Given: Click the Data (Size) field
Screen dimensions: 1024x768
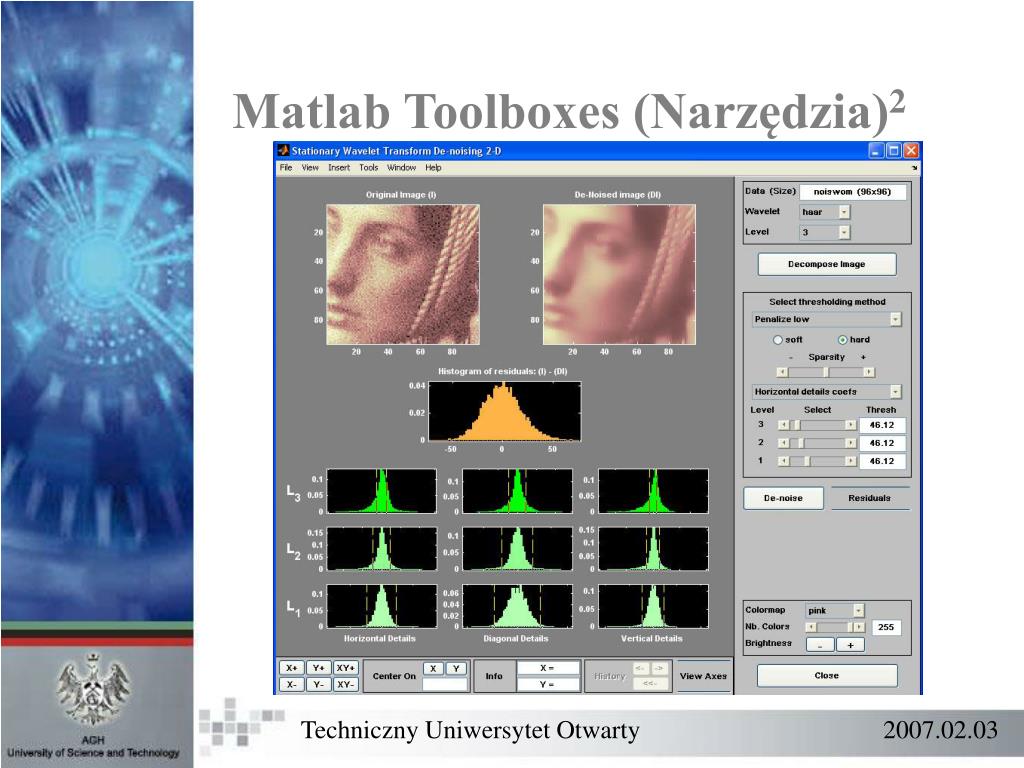Looking at the screenshot, I should pyautogui.click(x=853, y=192).
